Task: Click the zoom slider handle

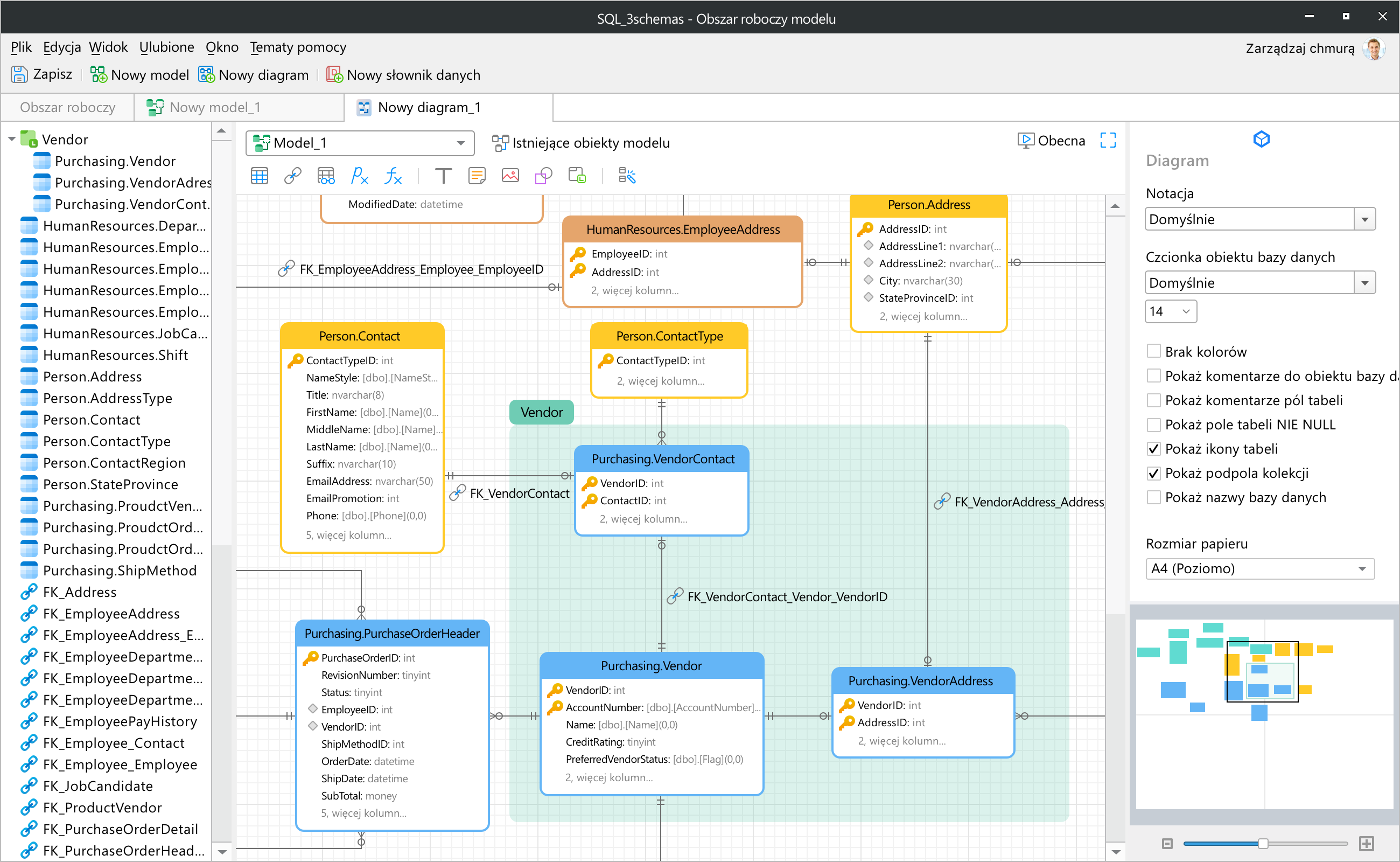Action: 1262,843
